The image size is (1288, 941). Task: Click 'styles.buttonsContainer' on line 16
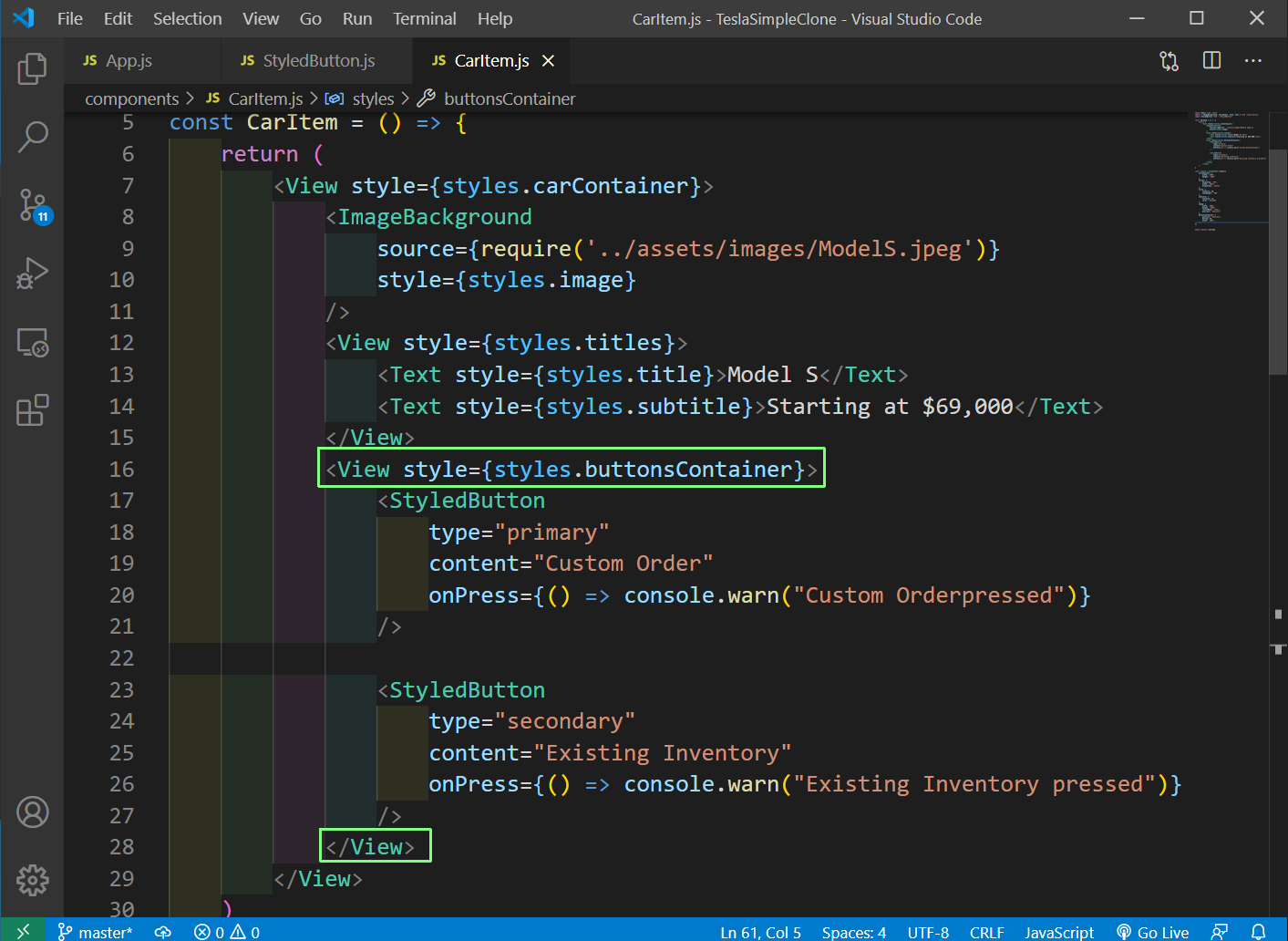(x=644, y=470)
